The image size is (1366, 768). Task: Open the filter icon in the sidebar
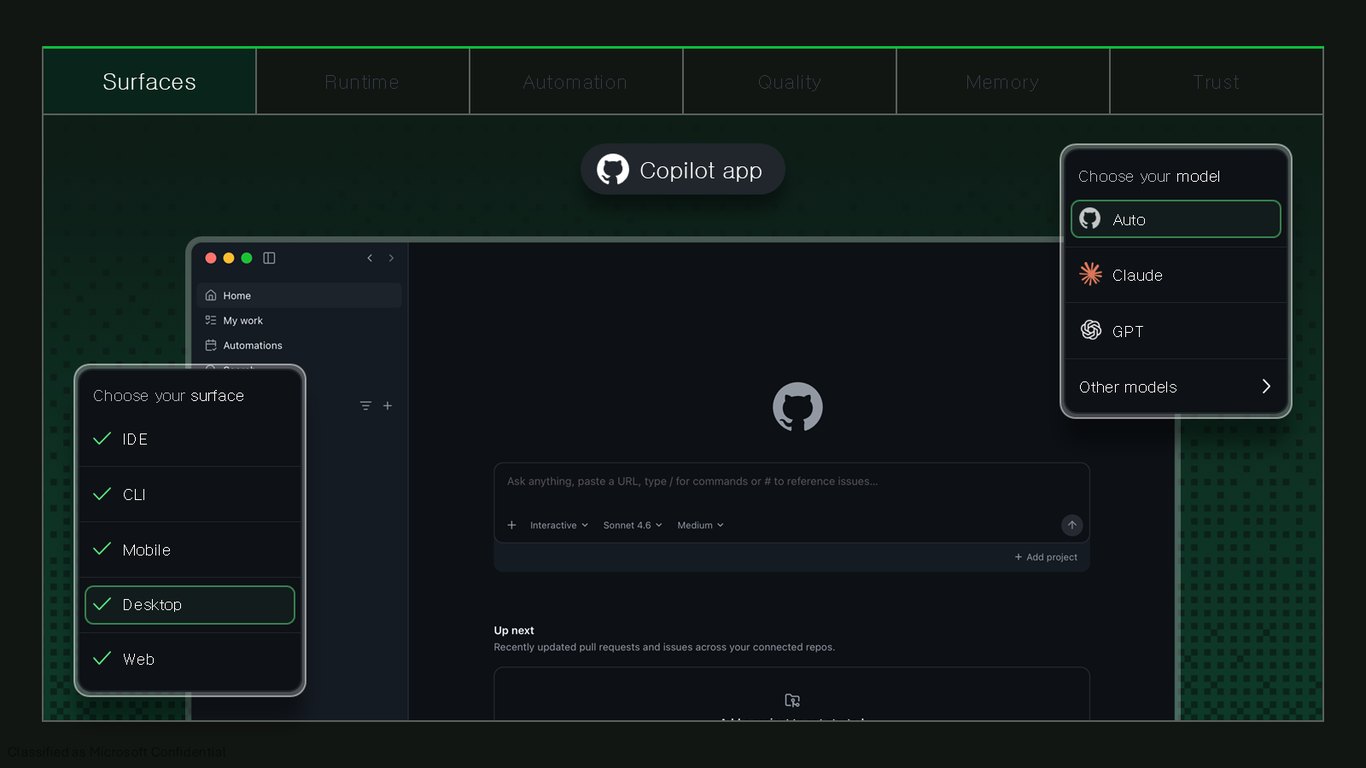(x=366, y=406)
